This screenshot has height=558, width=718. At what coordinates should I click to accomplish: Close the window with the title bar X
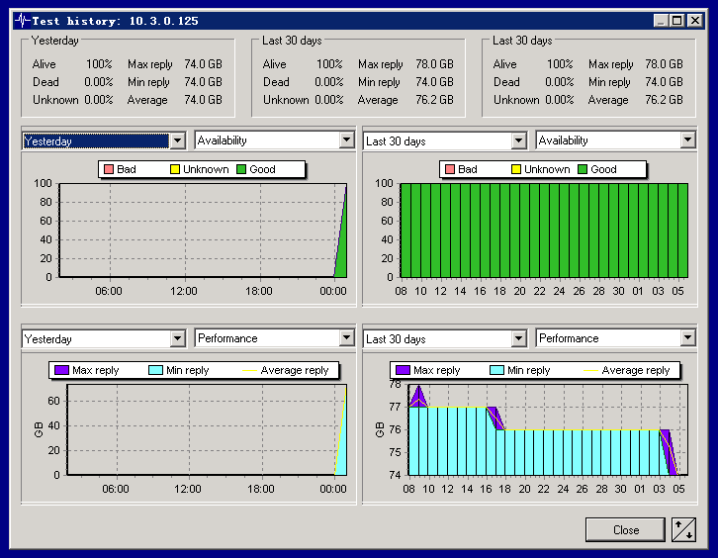tap(695, 21)
